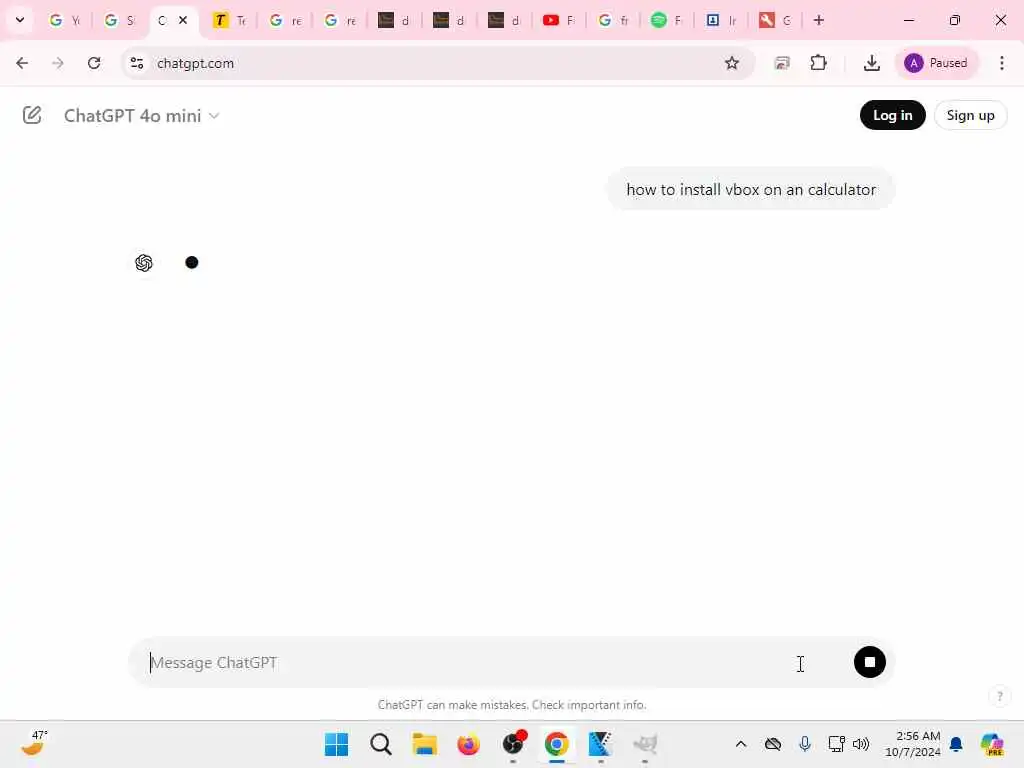Open the site information icon in address bar
Image resolution: width=1024 pixels, height=768 pixels.
136,63
